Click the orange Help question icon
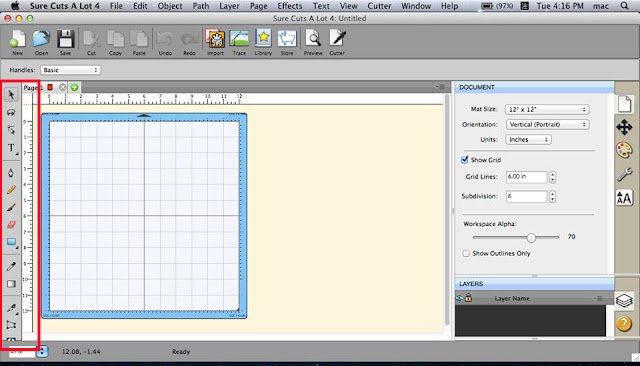Image resolution: width=640 pixels, height=366 pixels. tap(624, 324)
